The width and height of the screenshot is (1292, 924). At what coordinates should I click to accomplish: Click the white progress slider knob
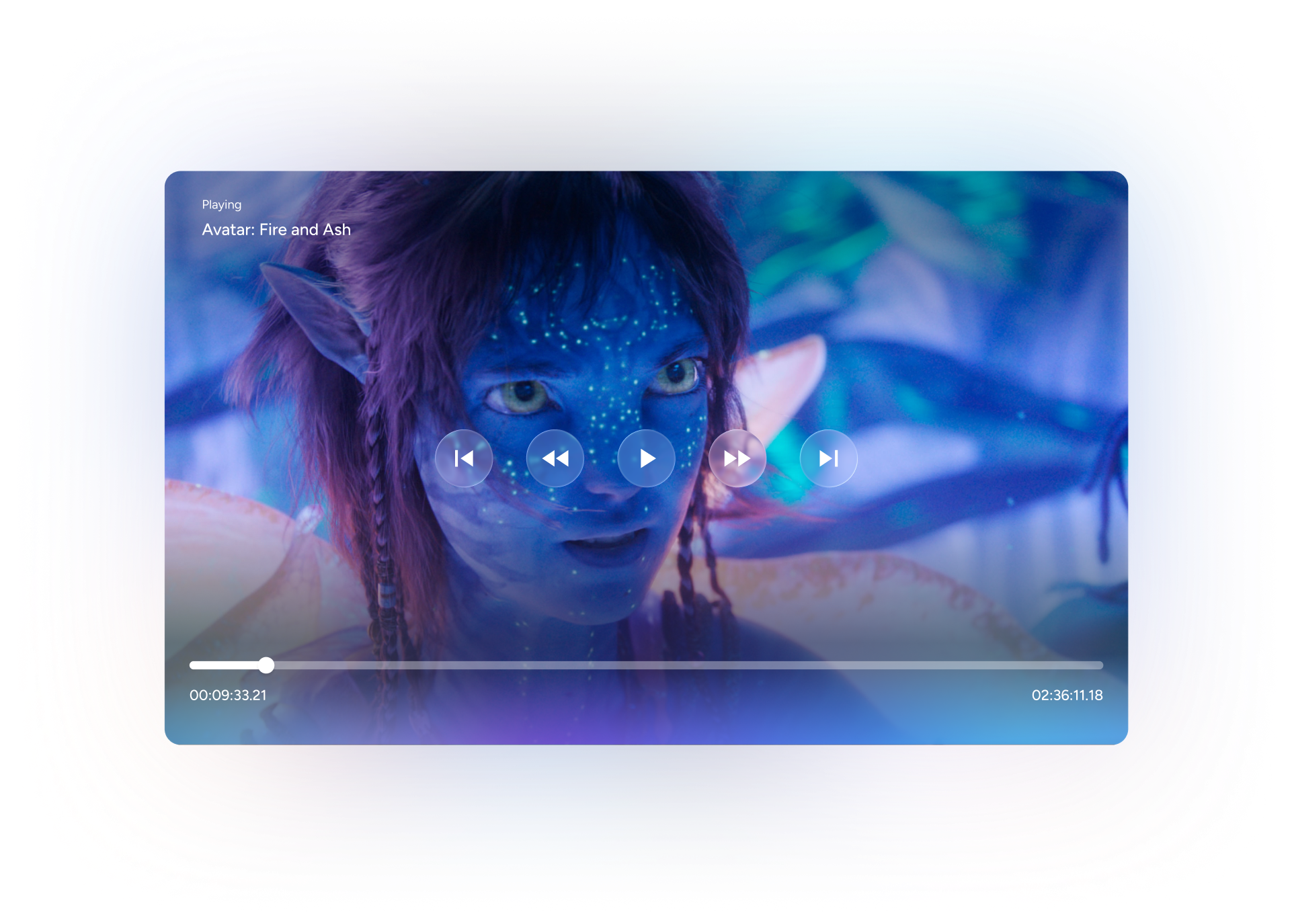(x=266, y=665)
